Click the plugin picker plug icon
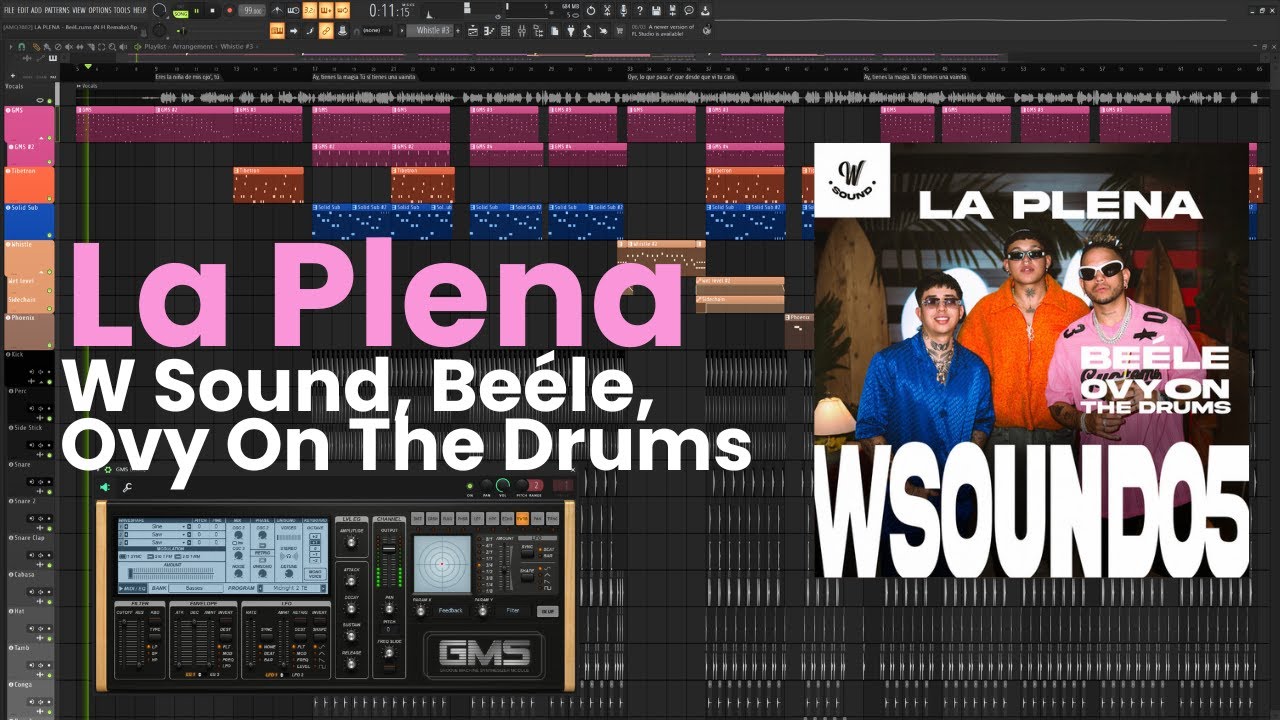1280x720 pixels. (x=570, y=30)
